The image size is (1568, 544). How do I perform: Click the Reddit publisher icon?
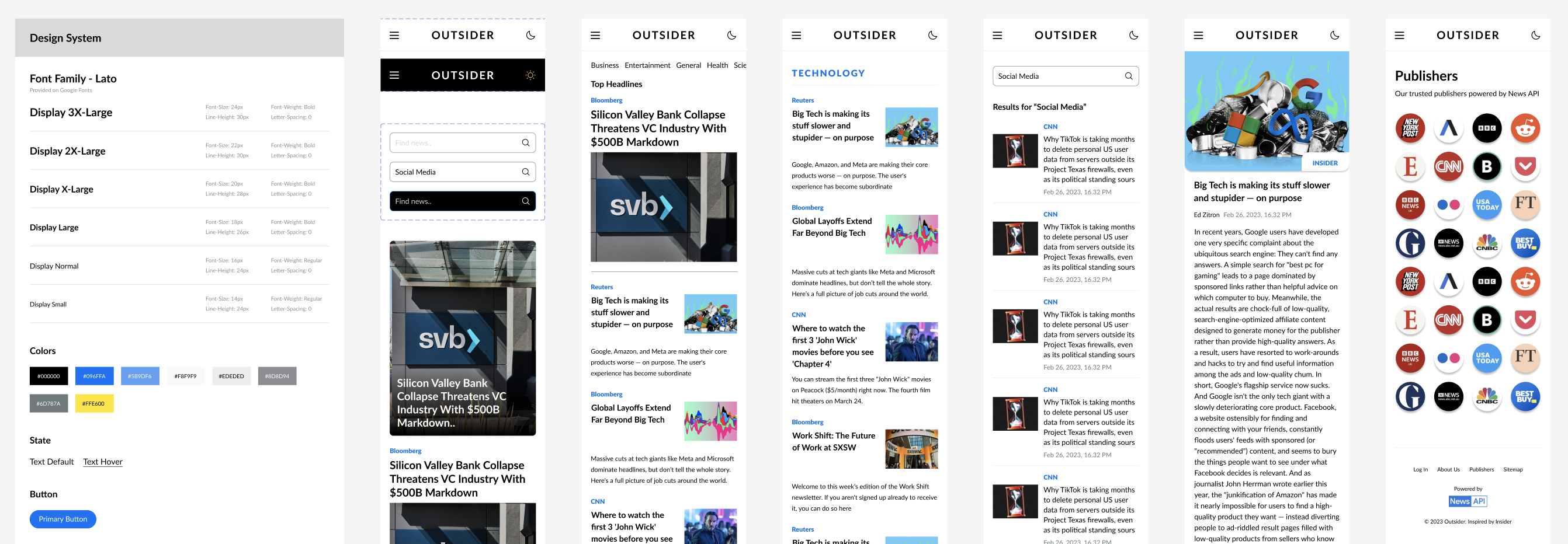coord(1526,128)
